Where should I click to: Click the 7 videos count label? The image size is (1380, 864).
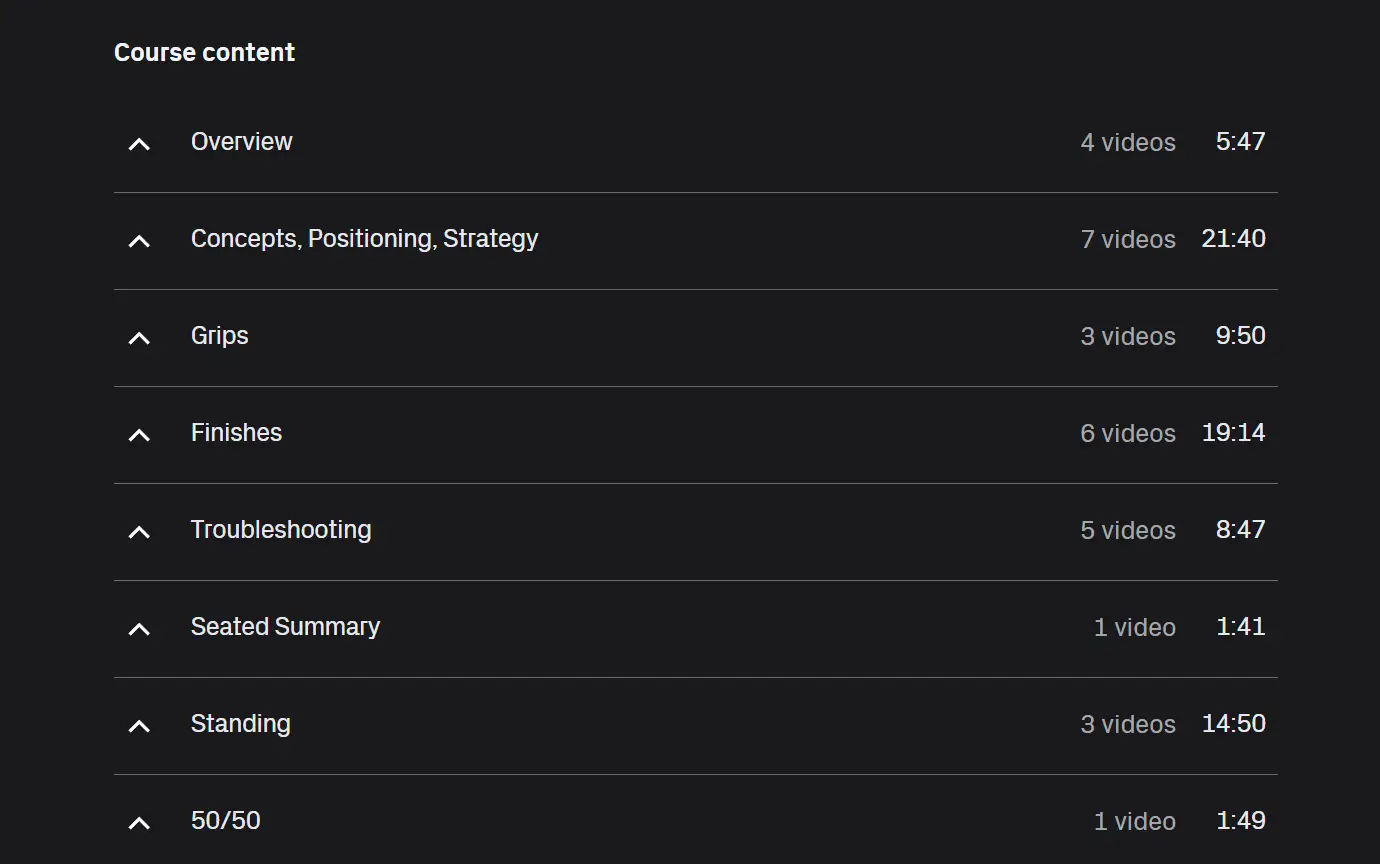click(1128, 240)
